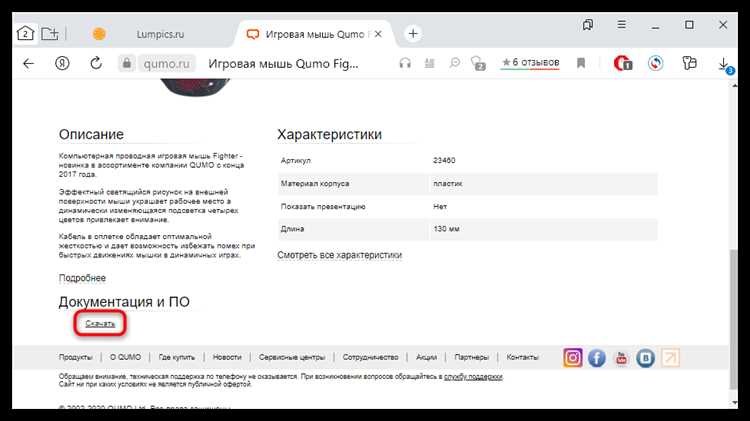Open Где купить footer link
Image resolution: width=750 pixels, height=421 pixels.
pyautogui.click(x=176, y=357)
